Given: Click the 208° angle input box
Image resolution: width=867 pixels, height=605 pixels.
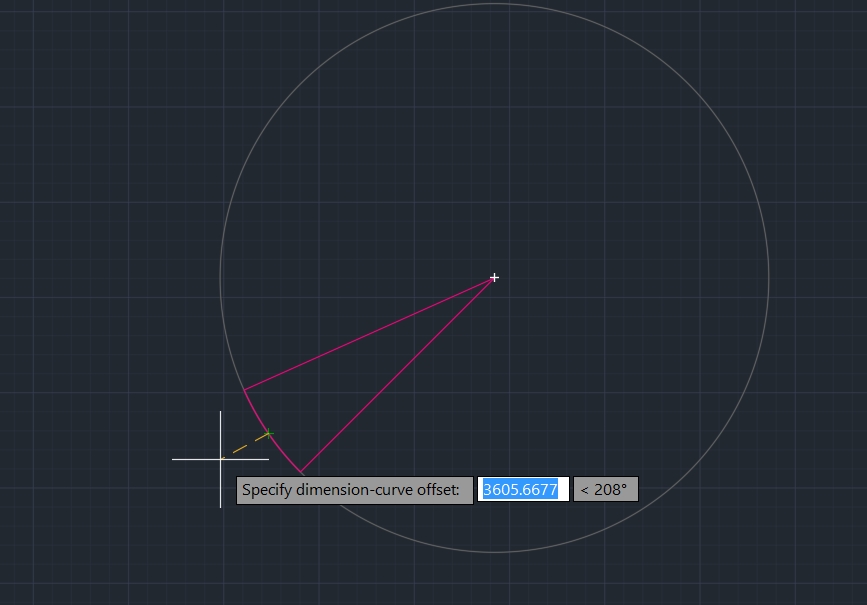Looking at the screenshot, I should point(605,490).
